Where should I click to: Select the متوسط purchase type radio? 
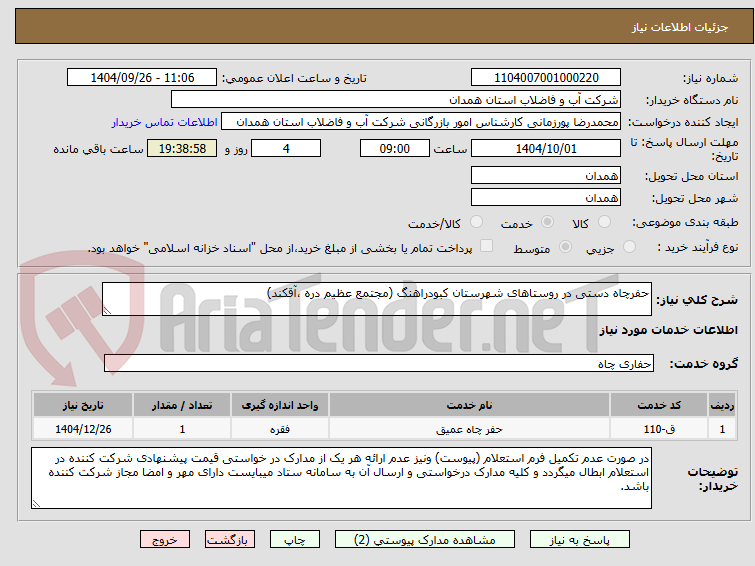(565, 247)
